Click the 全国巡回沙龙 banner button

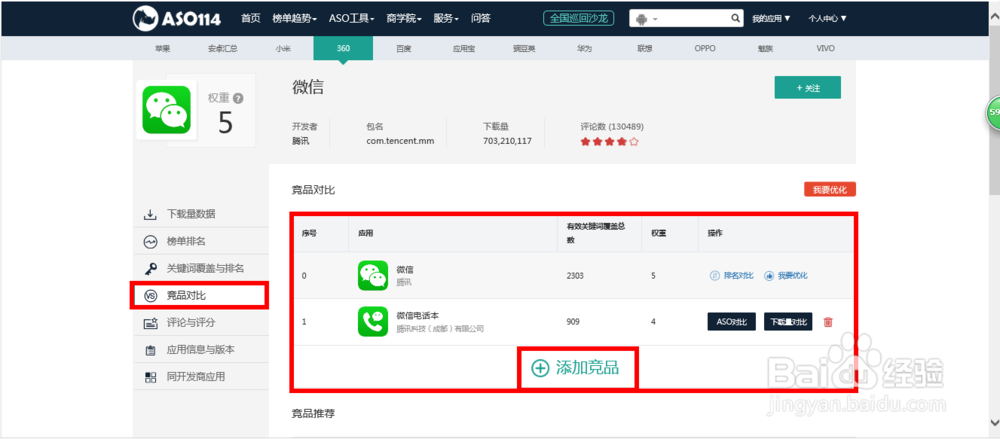579,19
